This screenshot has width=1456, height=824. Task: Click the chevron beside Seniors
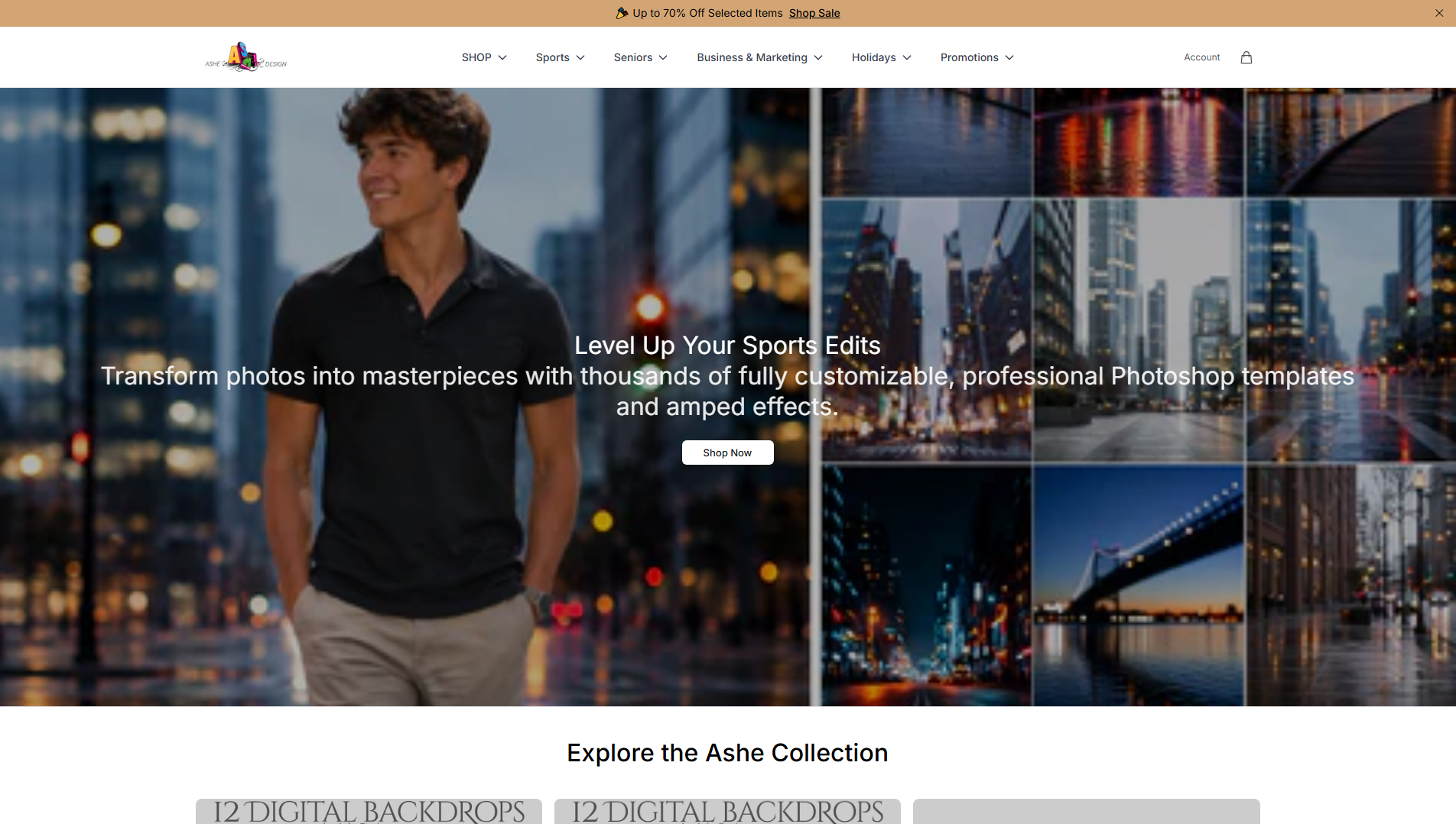663,57
